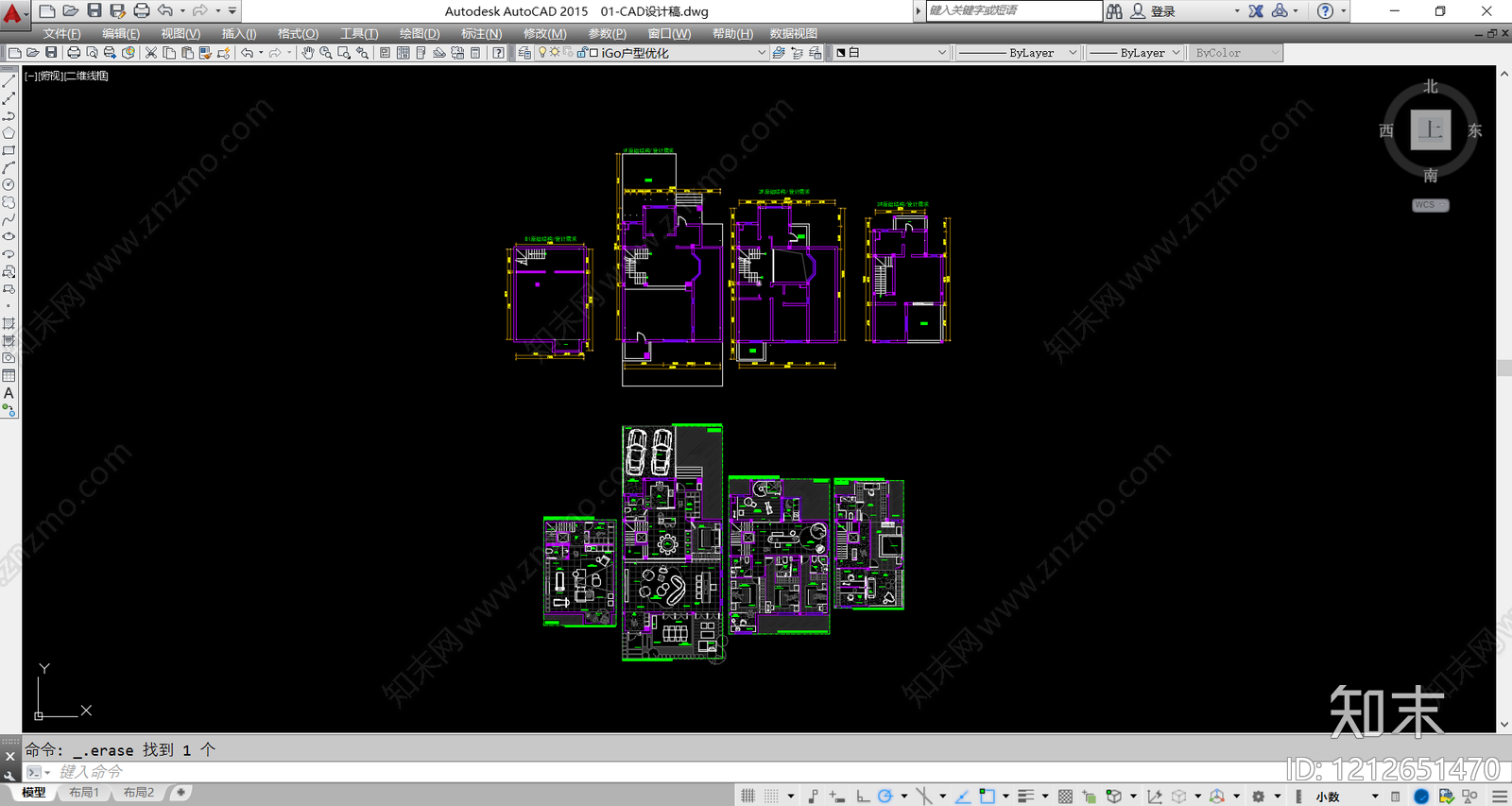Open the first ByLayer linetype dropdown
The width and height of the screenshot is (1512, 806).
click(1017, 53)
